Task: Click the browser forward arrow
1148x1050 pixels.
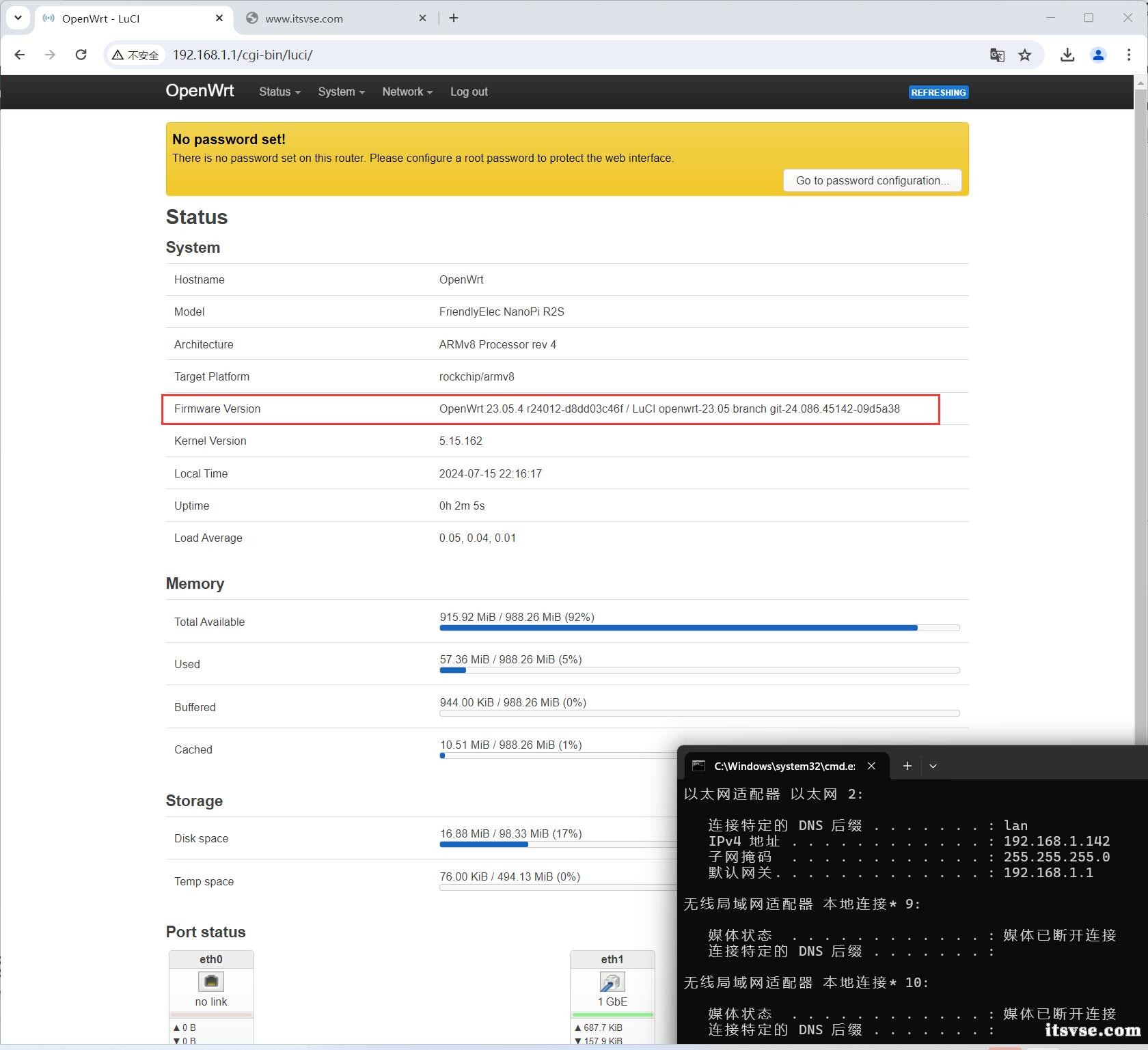Action: tap(50, 55)
